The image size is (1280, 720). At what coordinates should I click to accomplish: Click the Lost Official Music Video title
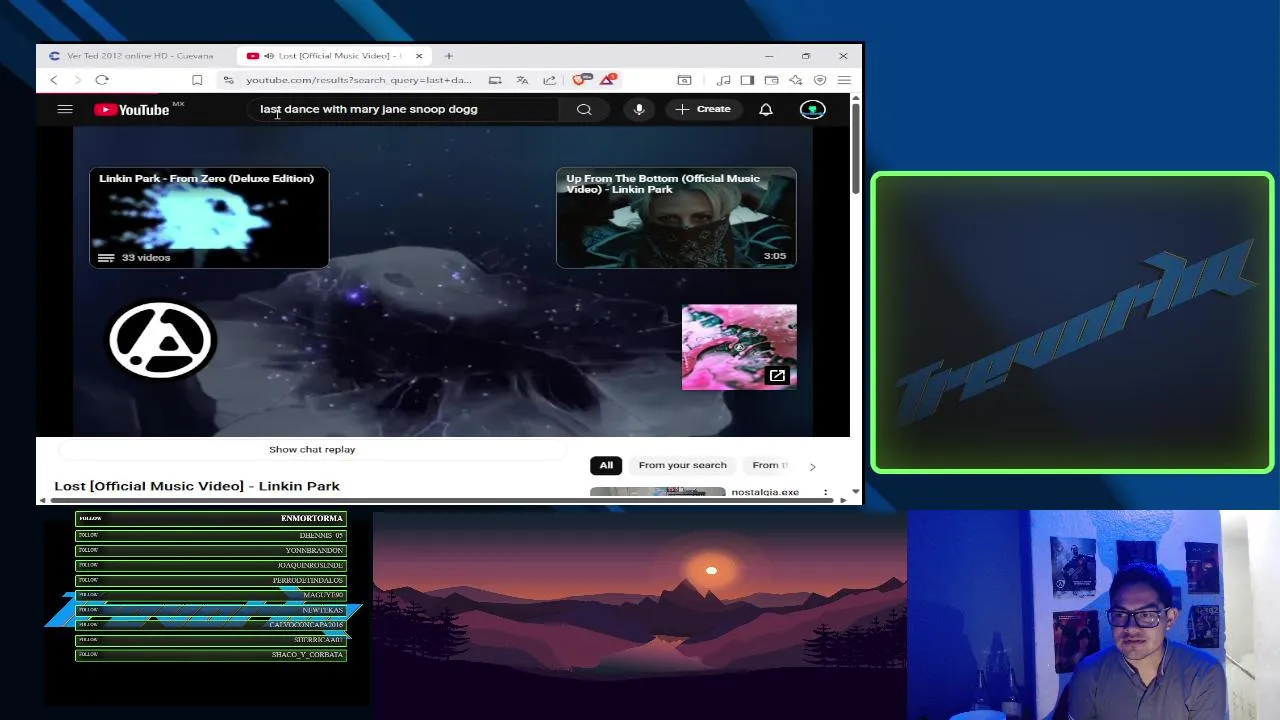click(x=197, y=486)
